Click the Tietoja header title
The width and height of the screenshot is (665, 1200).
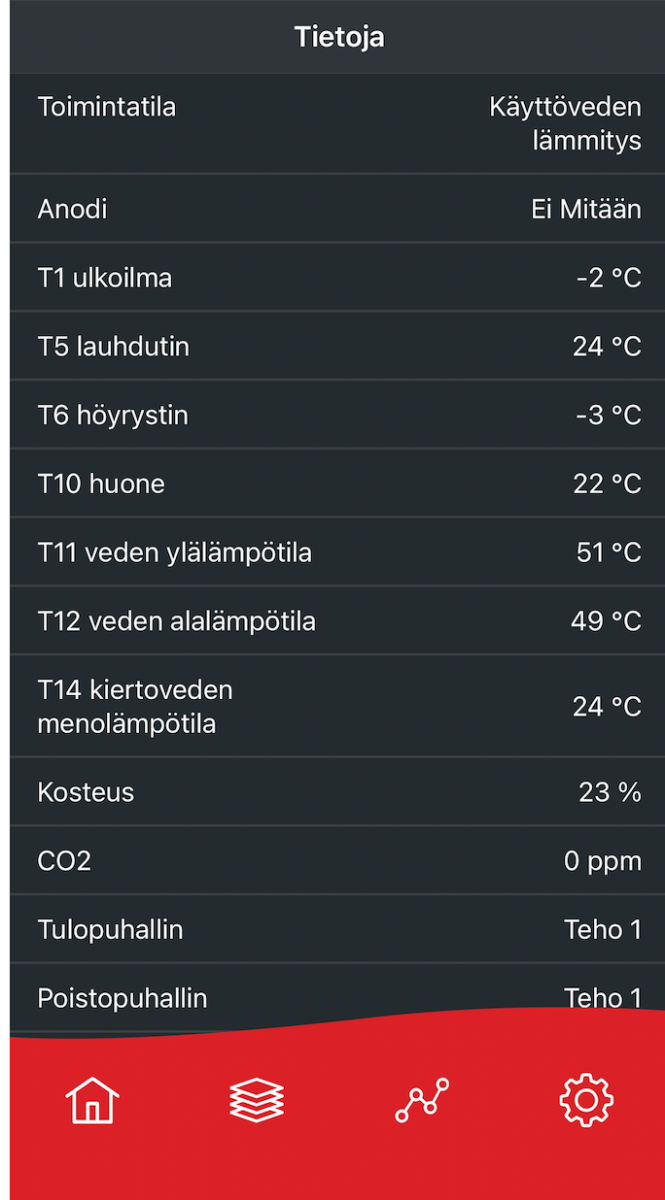pos(339,37)
